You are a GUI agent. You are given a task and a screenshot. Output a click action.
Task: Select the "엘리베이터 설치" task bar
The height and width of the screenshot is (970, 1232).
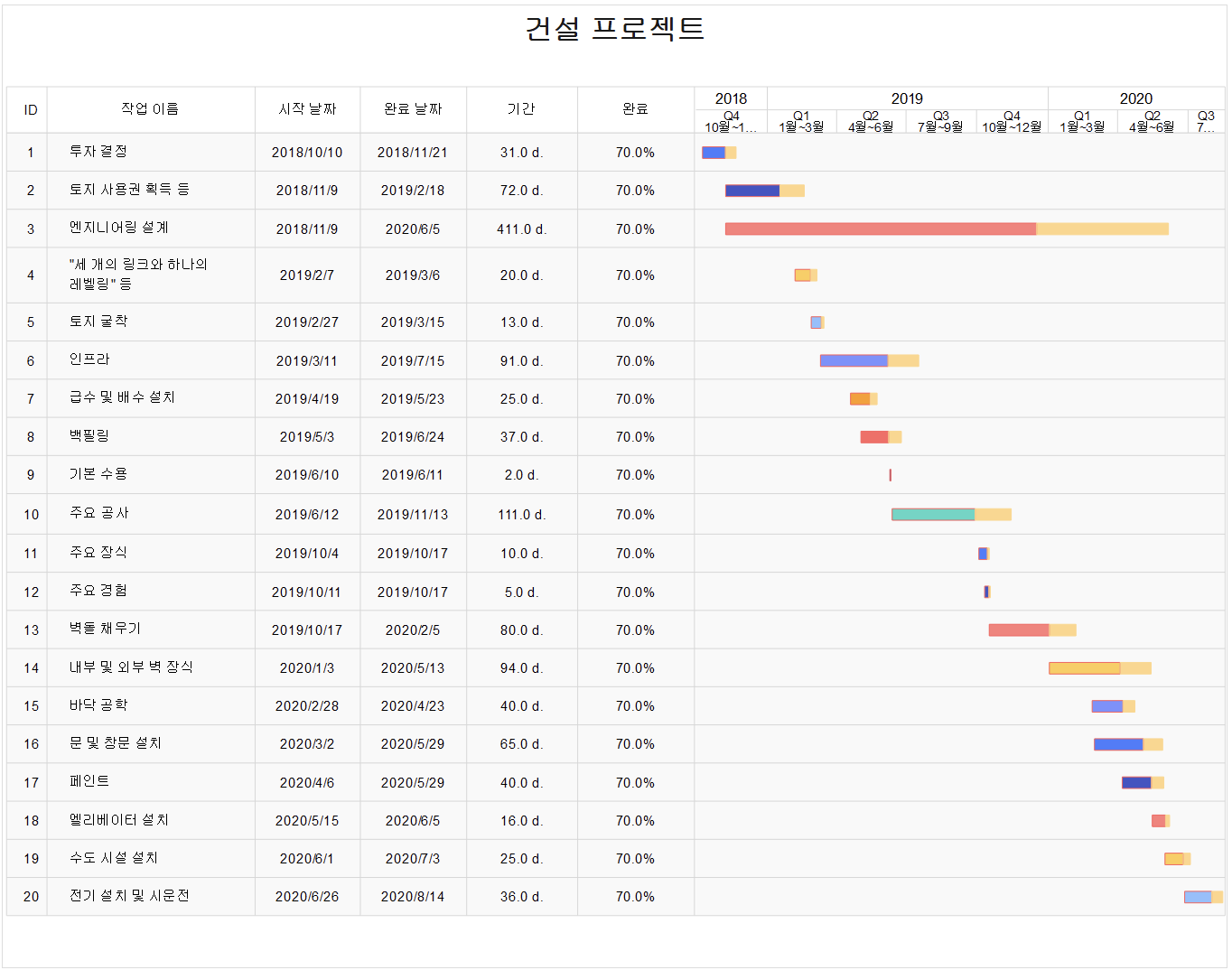[x=1157, y=820]
